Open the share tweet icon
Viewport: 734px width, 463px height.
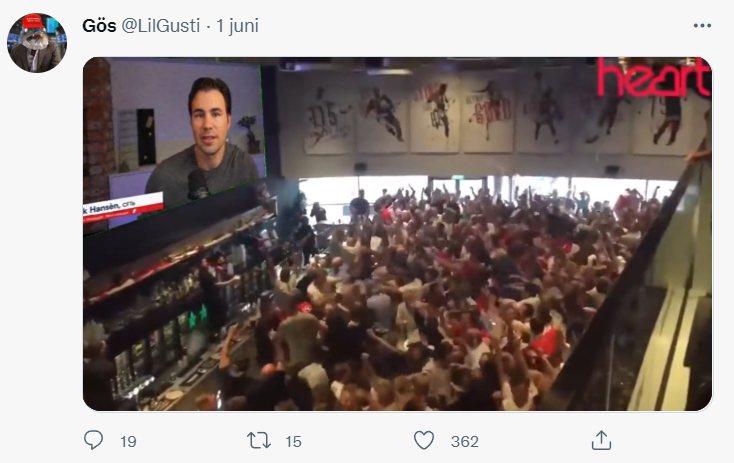tap(601, 441)
